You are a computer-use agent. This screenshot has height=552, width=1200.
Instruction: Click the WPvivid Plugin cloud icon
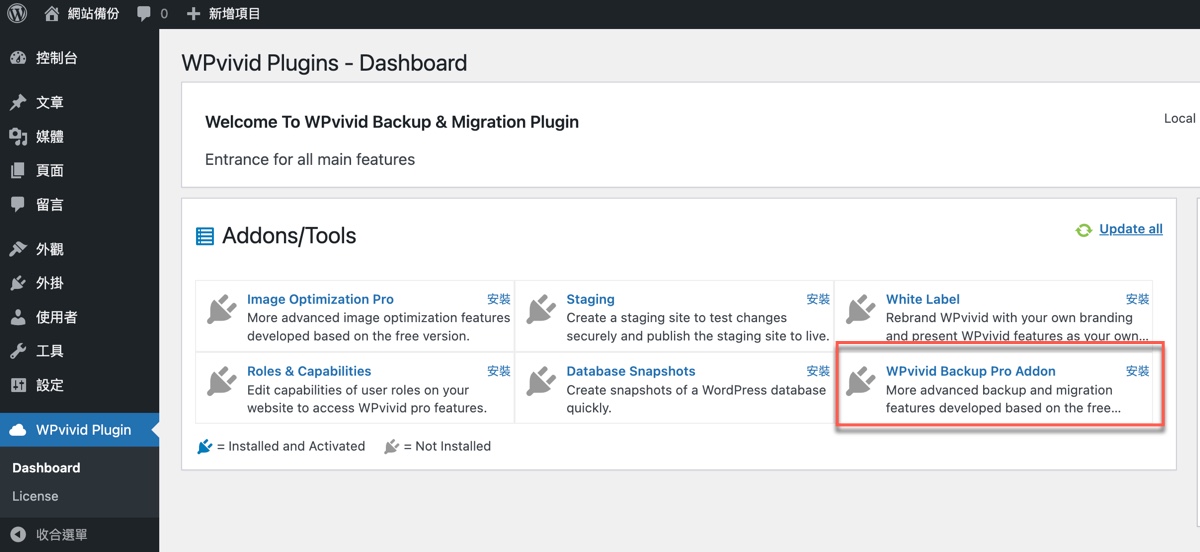pyautogui.click(x=18, y=430)
